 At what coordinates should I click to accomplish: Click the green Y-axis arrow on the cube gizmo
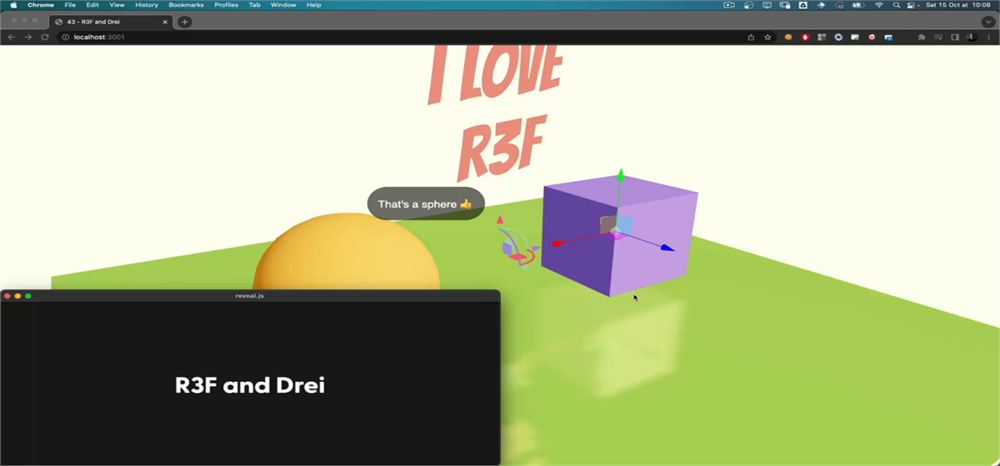(621, 175)
